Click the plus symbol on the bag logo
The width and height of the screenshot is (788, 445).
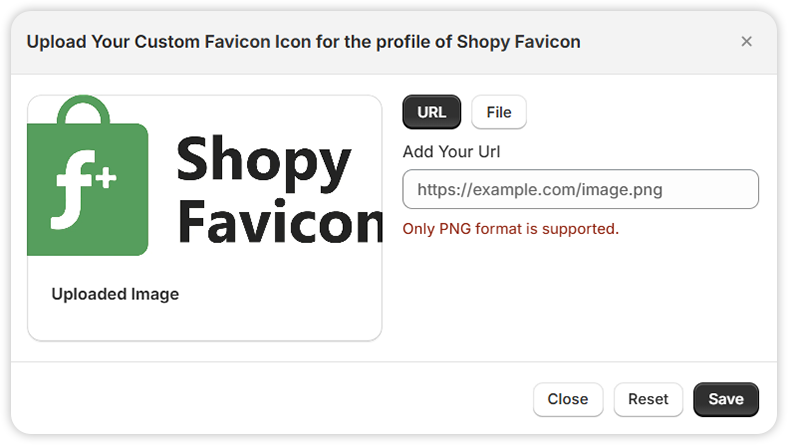coord(106,178)
